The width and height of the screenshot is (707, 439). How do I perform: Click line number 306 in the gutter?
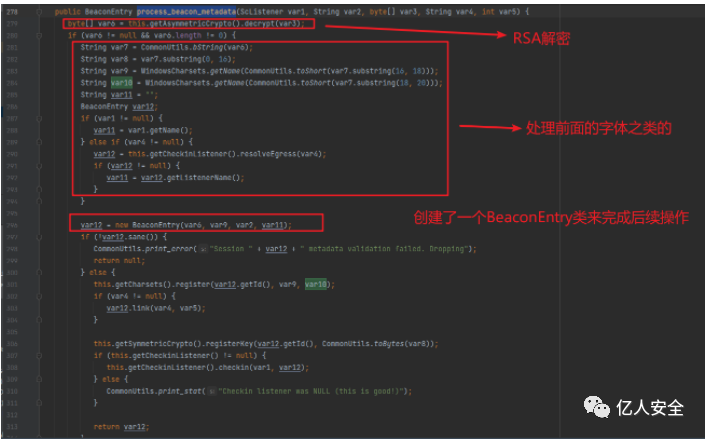click(x=12, y=343)
